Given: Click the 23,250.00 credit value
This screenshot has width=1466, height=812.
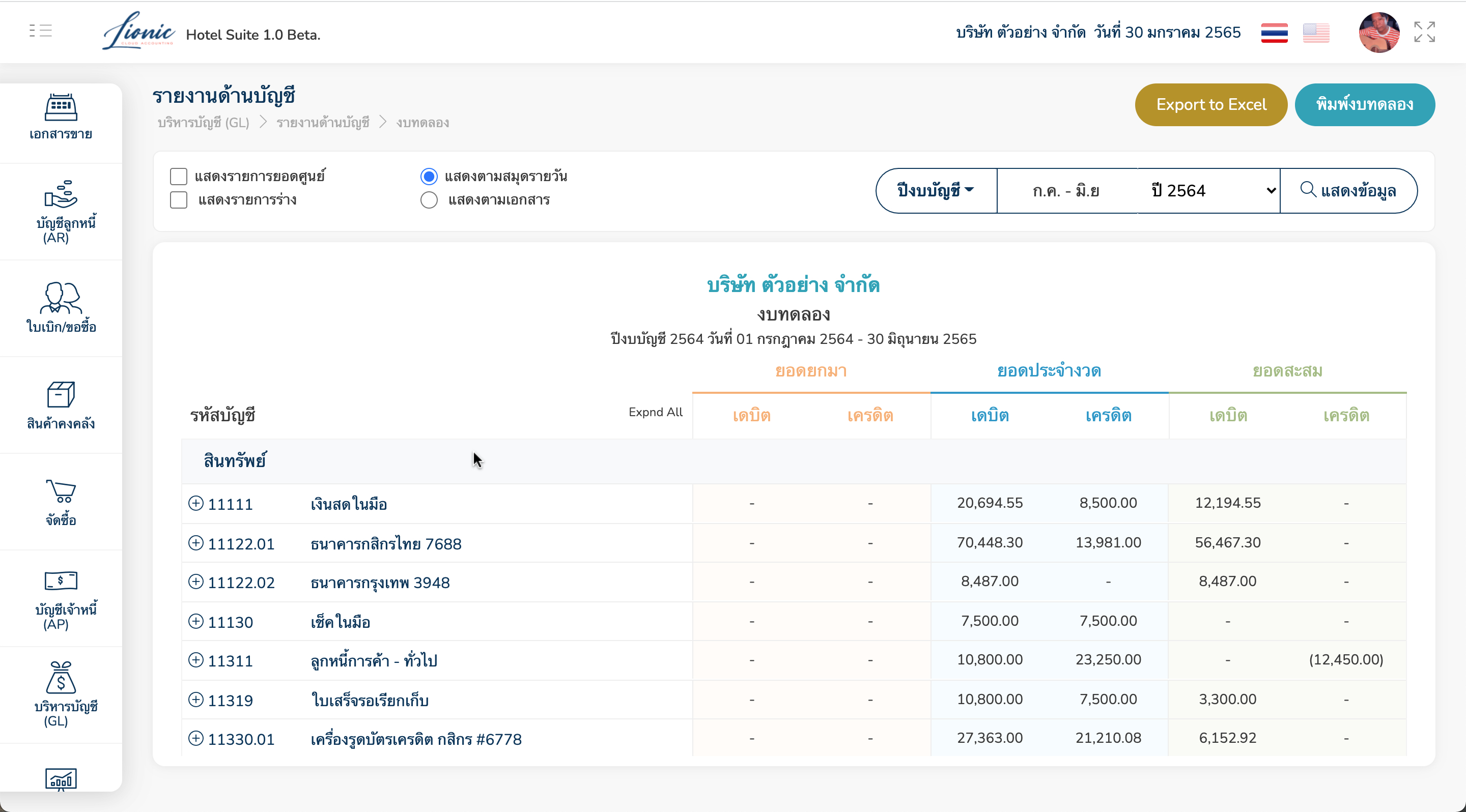Looking at the screenshot, I should 1108,659.
